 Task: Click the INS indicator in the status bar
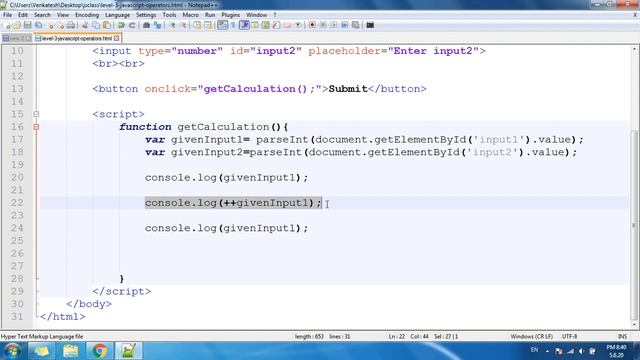pos(622,337)
